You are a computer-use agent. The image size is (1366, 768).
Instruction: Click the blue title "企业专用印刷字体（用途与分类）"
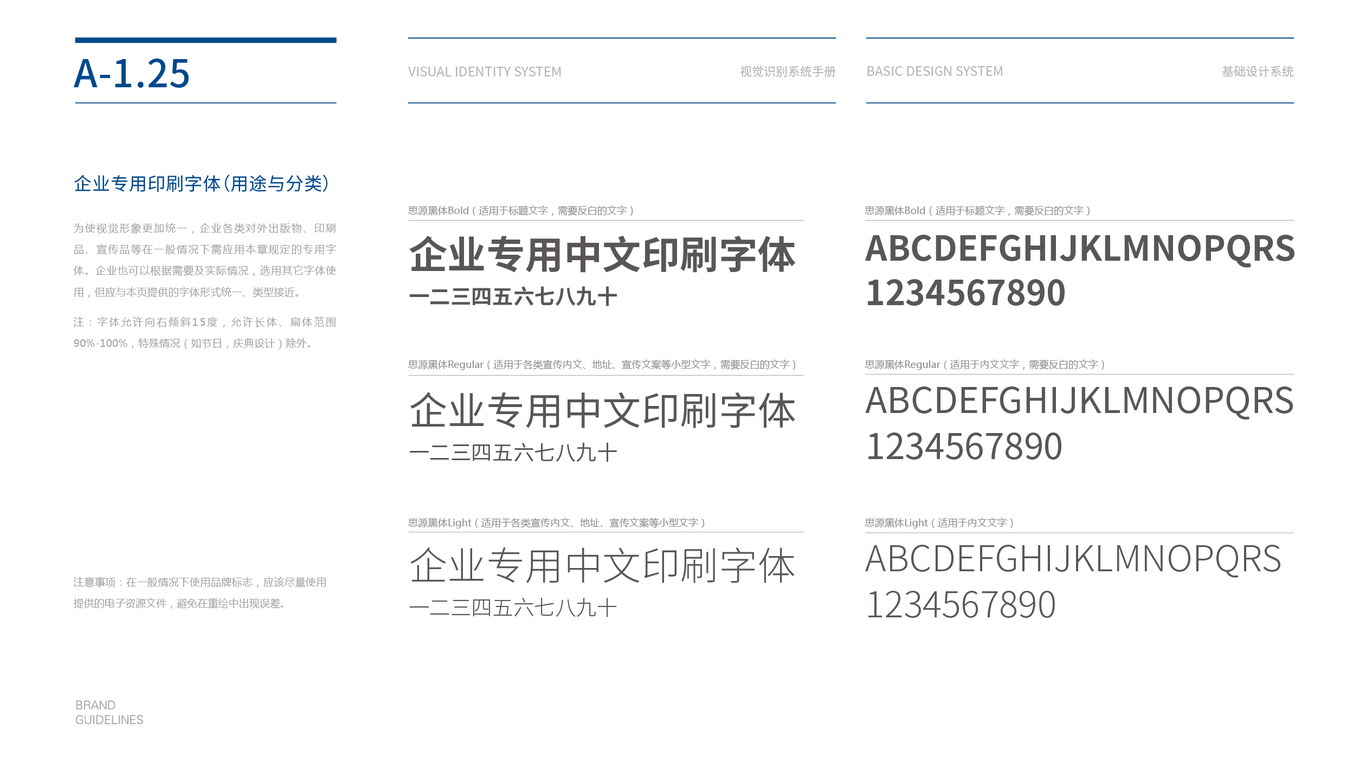202,184
